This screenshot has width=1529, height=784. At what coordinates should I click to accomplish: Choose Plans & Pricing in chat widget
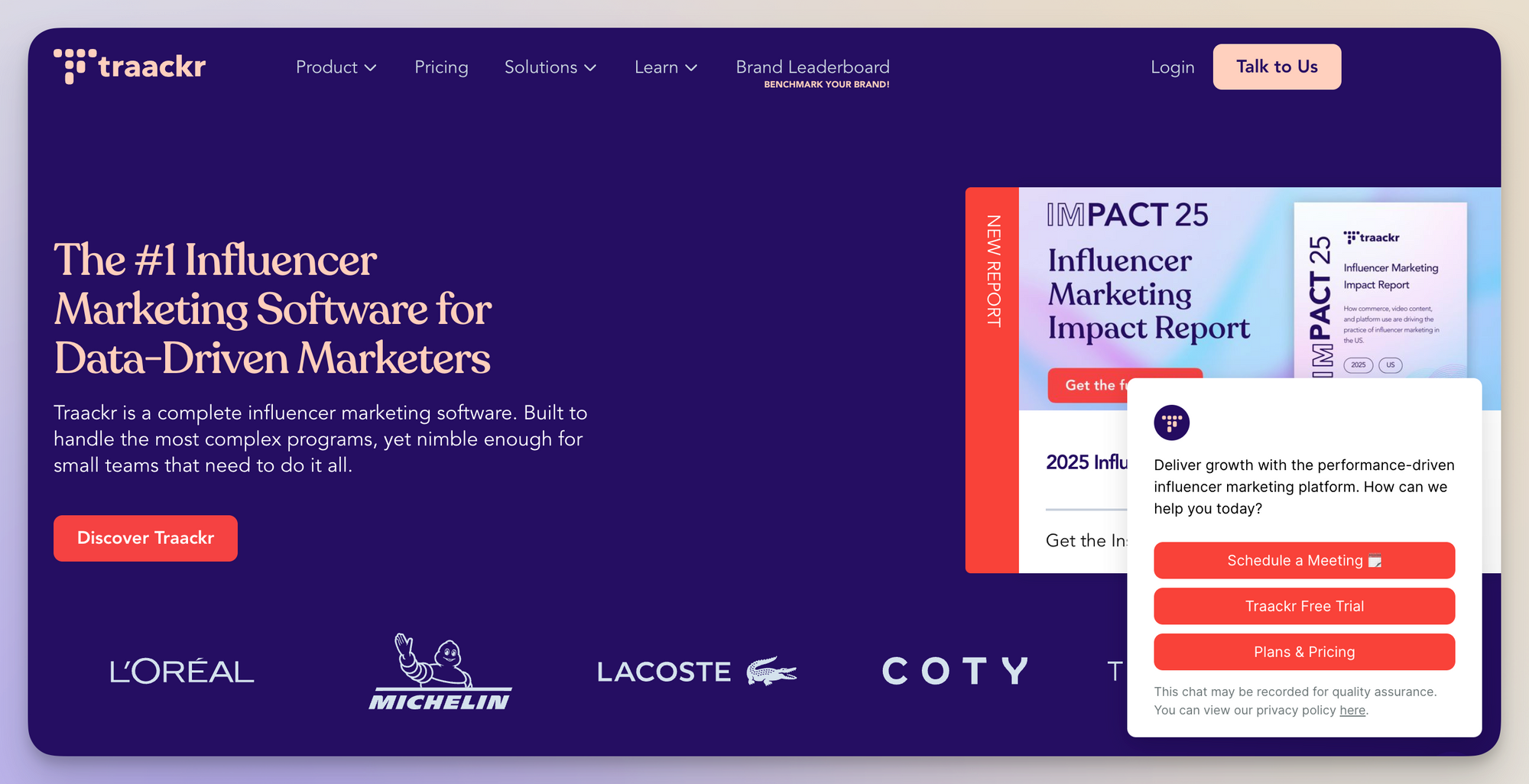1304,652
